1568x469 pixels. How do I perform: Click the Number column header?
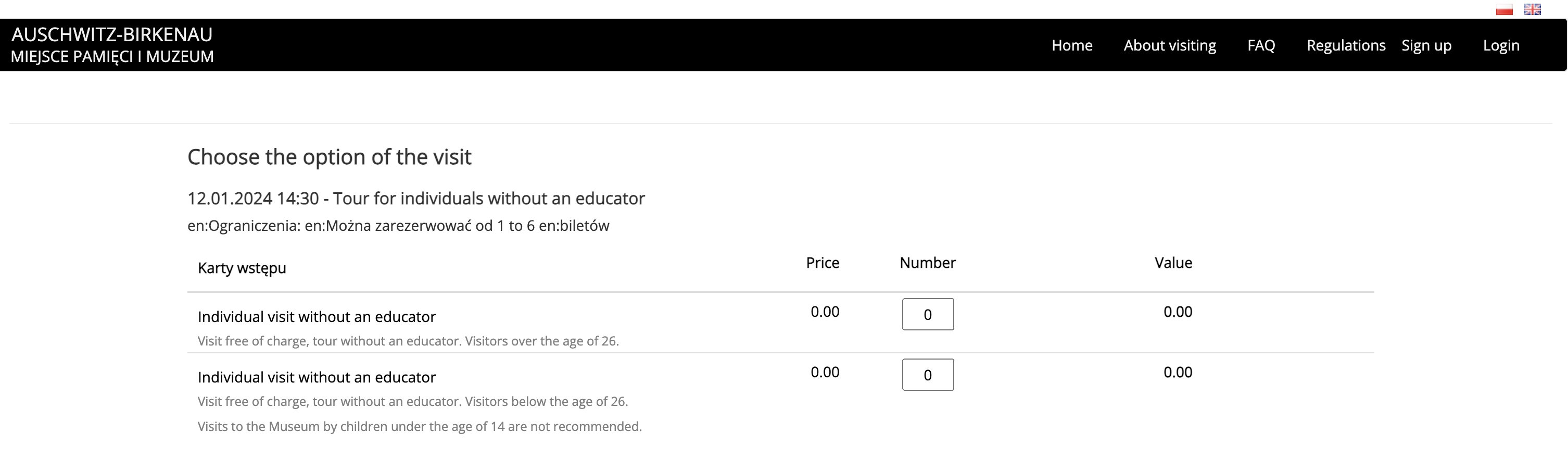tap(927, 263)
